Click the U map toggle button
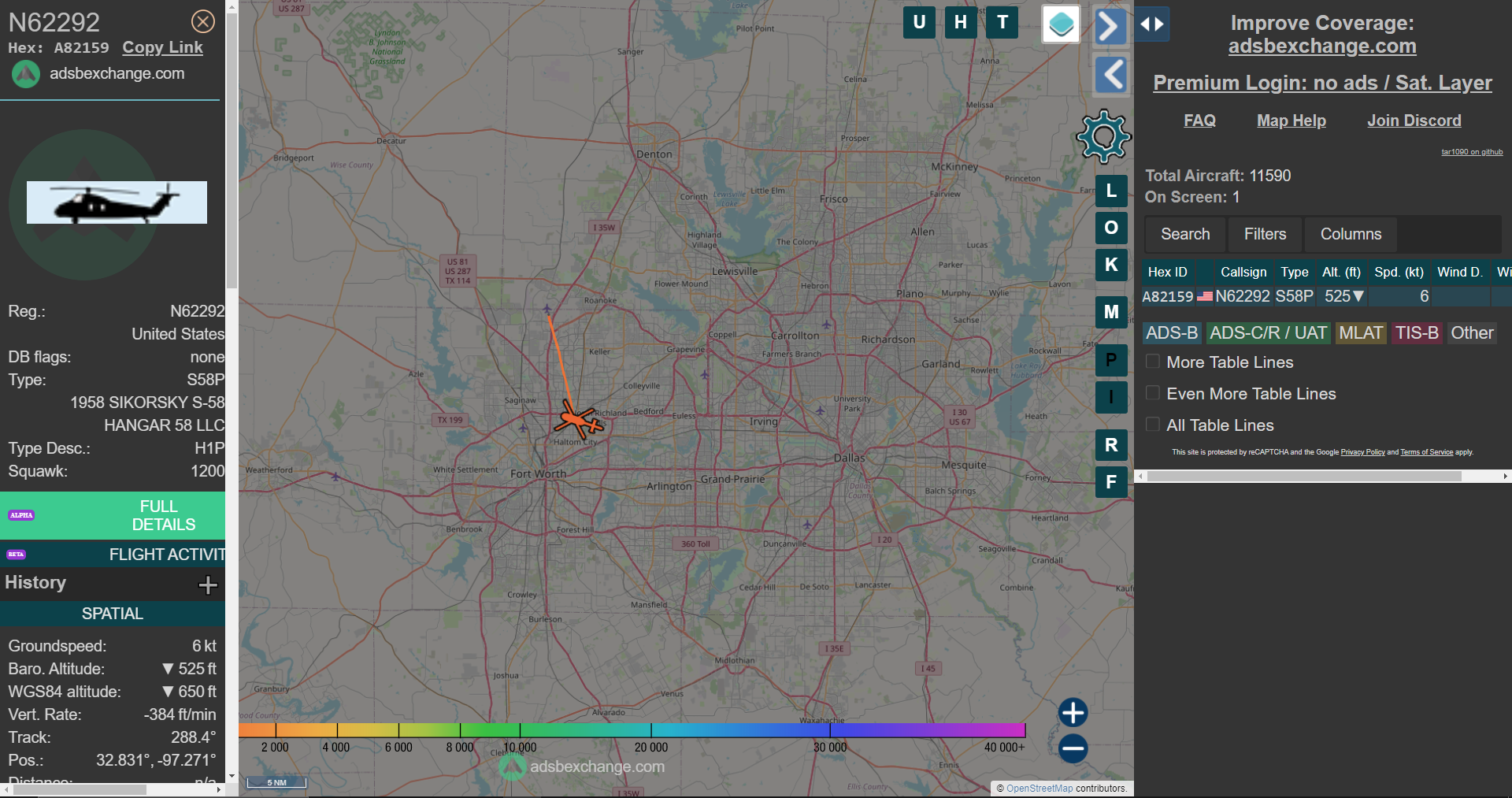1512x798 pixels. tap(919, 22)
